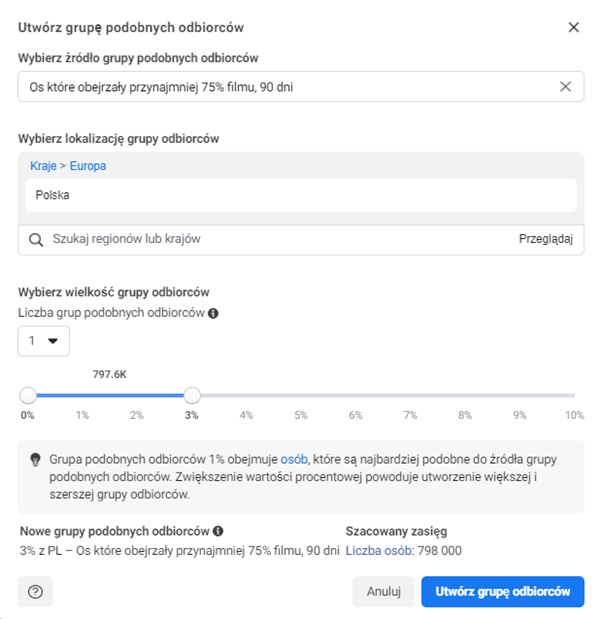Click the slider start handle at 0%

click(28, 395)
